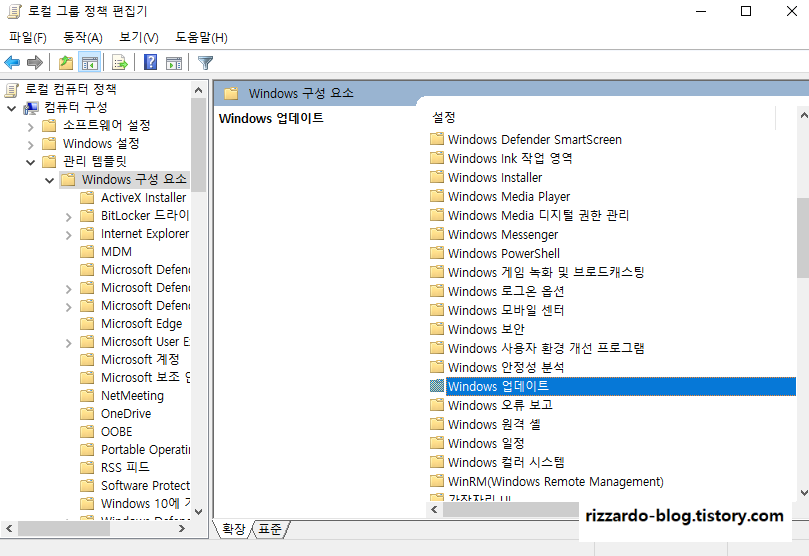Select 로컬 컴퓨터 정책 root node

[x=71, y=89]
